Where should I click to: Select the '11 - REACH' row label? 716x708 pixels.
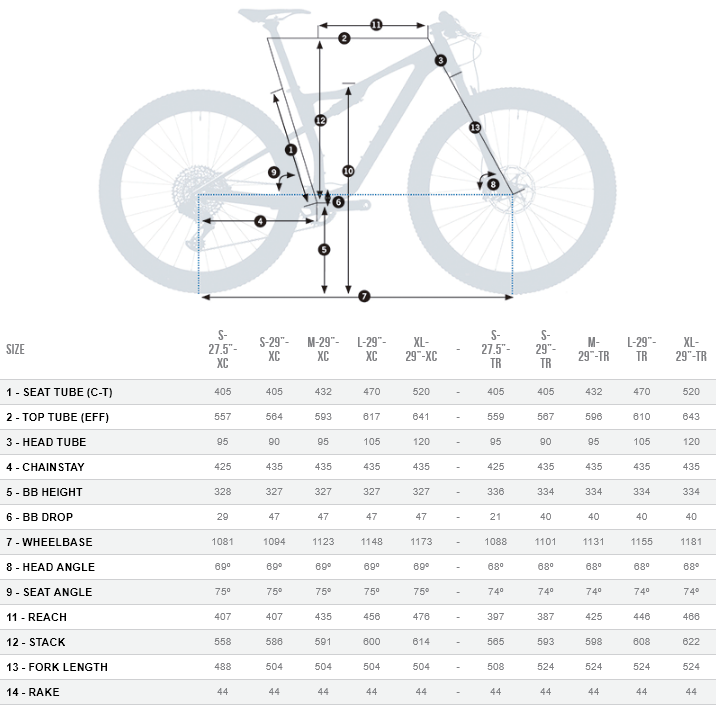[x=38, y=617]
